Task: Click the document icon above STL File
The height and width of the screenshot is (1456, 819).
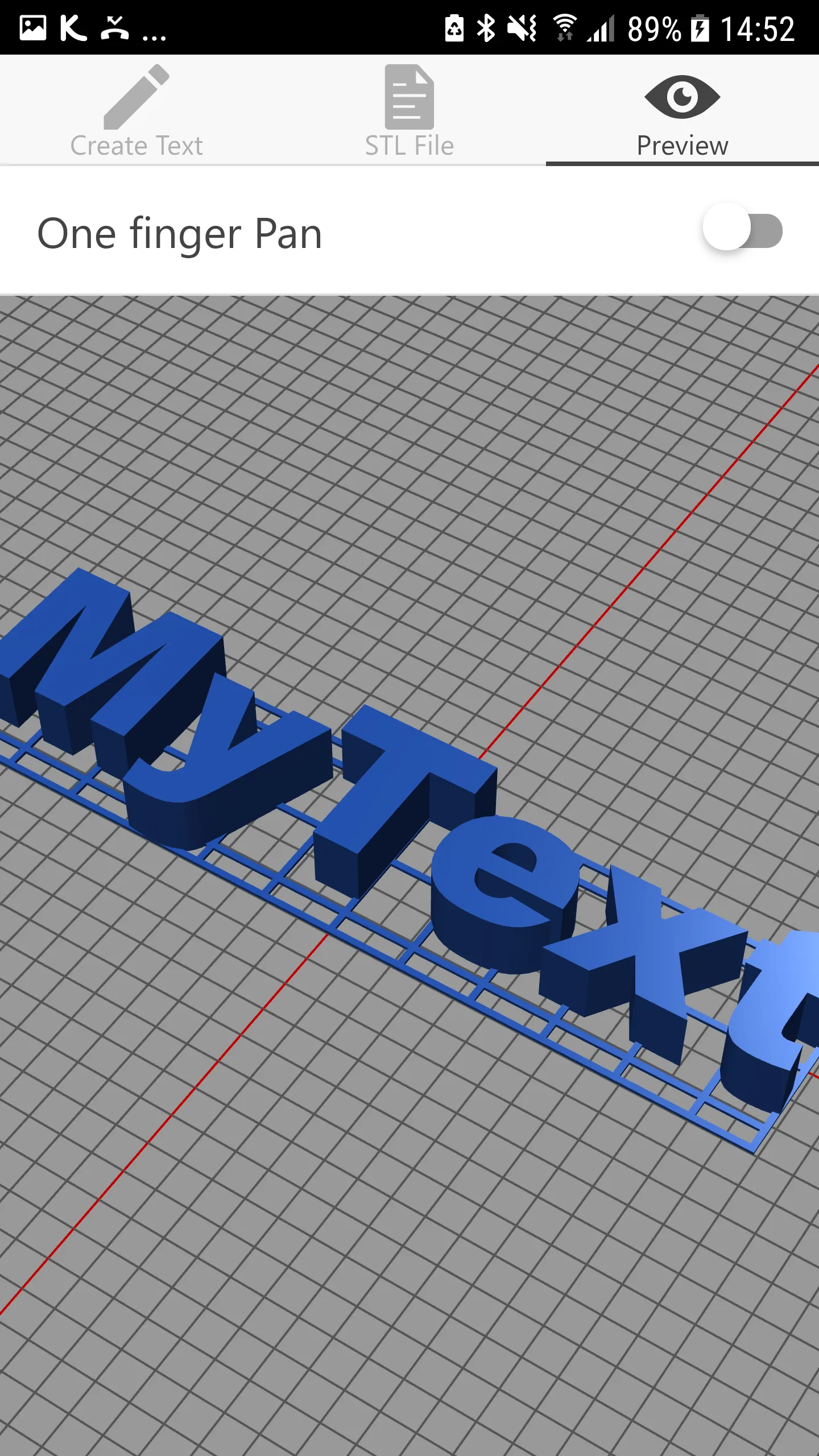Action: tap(409, 97)
